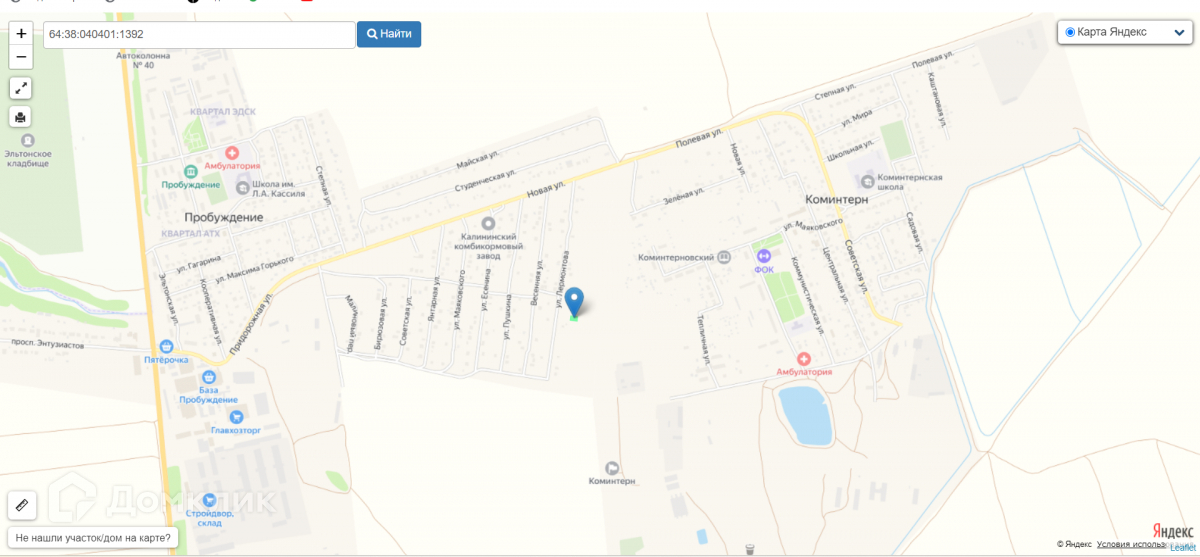This screenshot has height=557, width=1200.
Task: Toggle fullscreen map view
Action: tap(21, 88)
